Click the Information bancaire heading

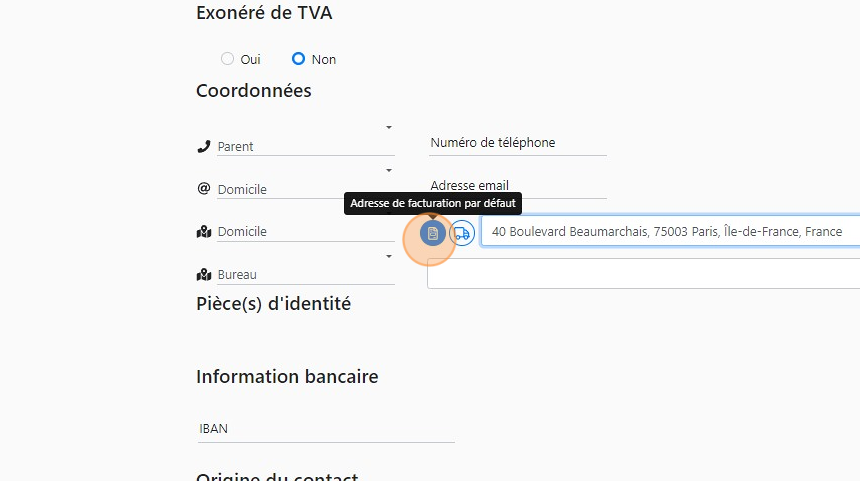click(x=287, y=377)
